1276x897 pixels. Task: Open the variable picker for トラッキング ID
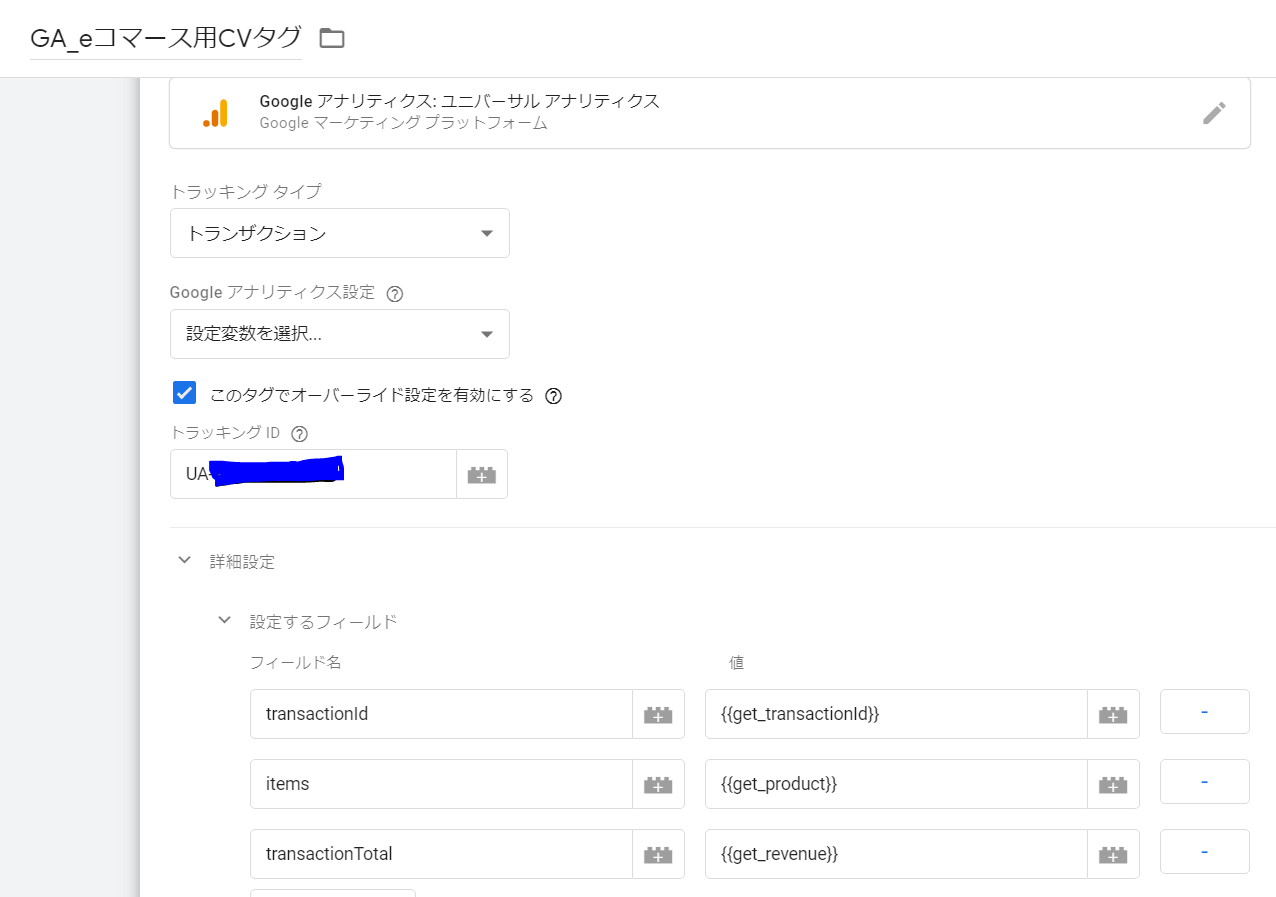click(x=481, y=473)
